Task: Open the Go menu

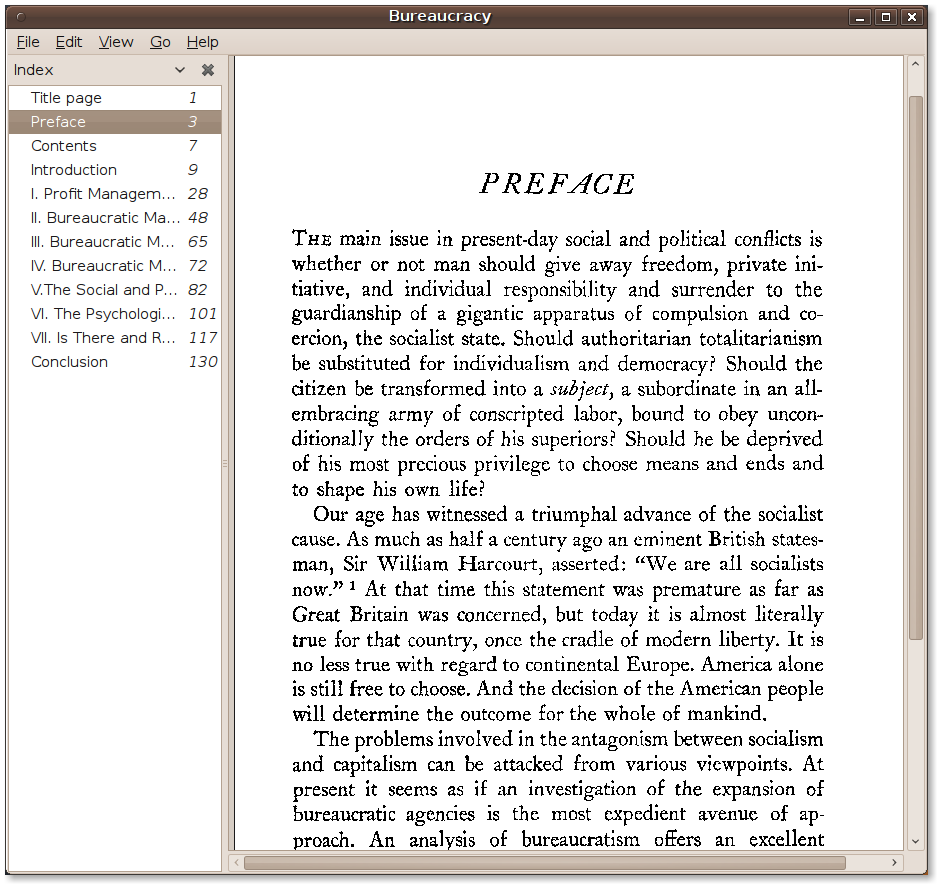Action: [x=160, y=42]
